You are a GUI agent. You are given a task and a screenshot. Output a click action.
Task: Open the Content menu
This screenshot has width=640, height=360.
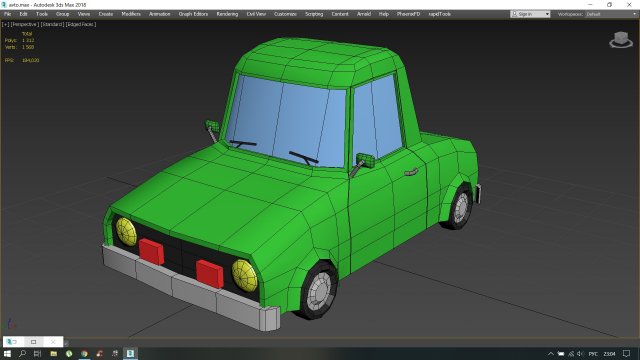coord(340,14)
